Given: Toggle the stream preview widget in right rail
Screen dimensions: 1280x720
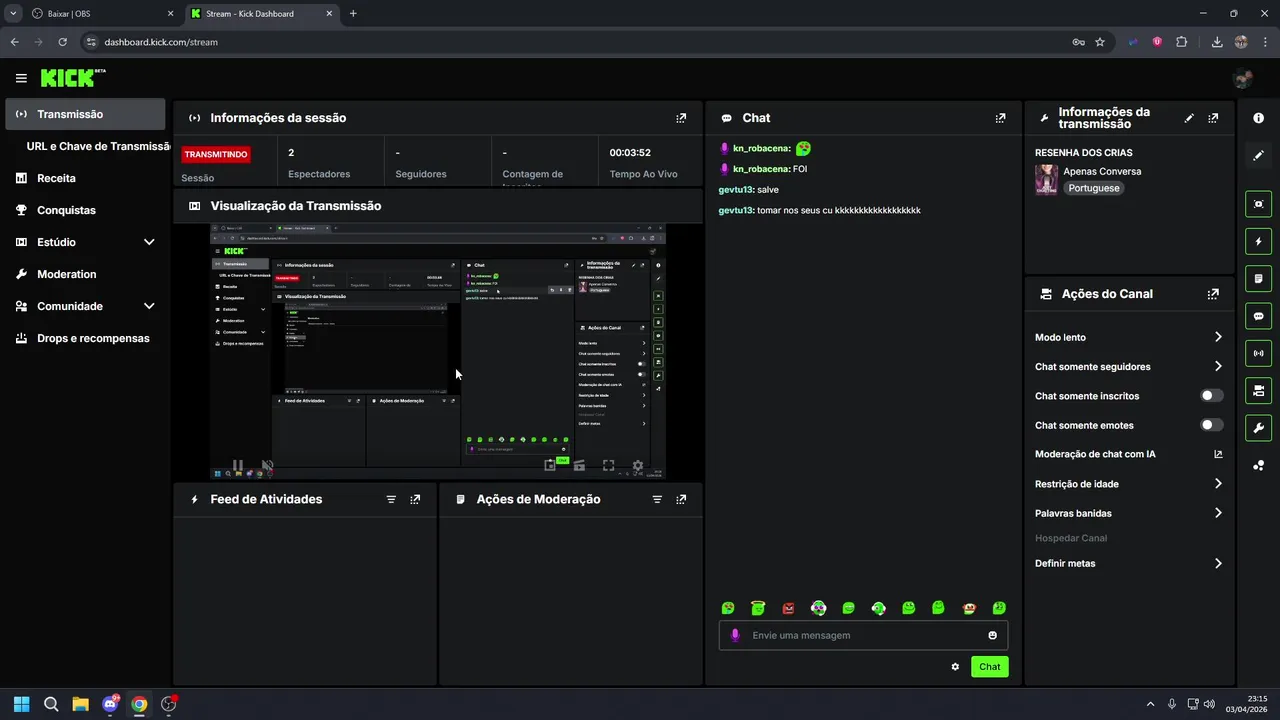Looking at the screenshot, I should [x=1258, y=204].
